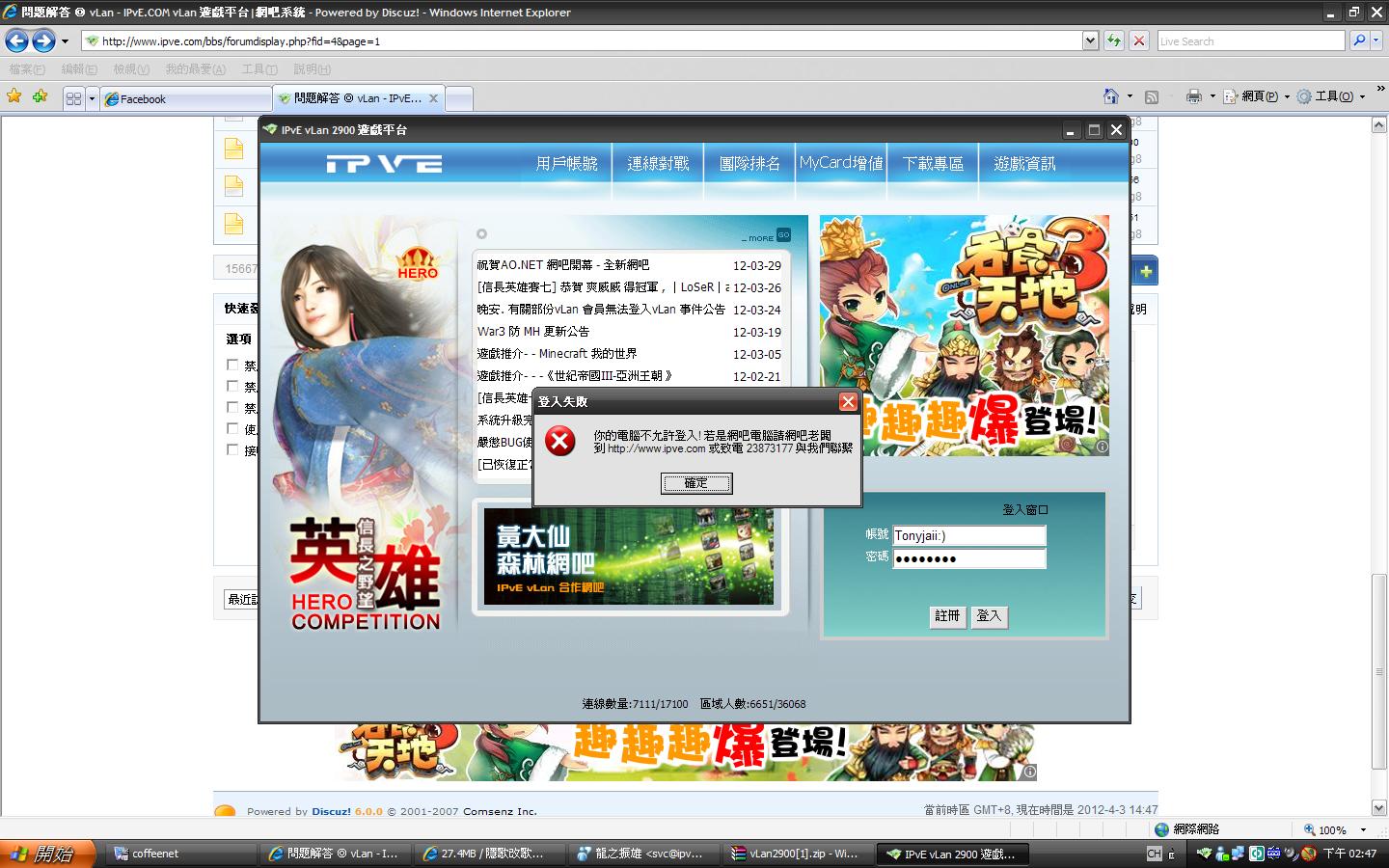1389x868 pixels.
Task: Open the Quick Tabs tab list dropdown
Action: pos(92,98)
